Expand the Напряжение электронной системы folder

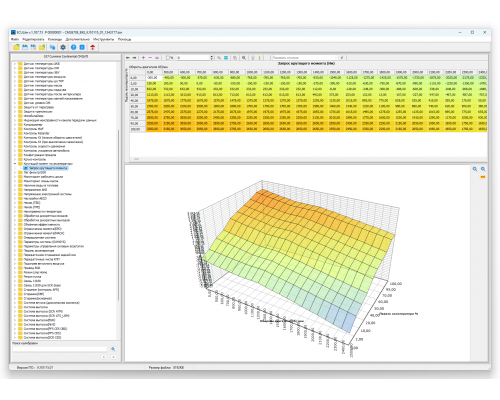click(15, 194)
